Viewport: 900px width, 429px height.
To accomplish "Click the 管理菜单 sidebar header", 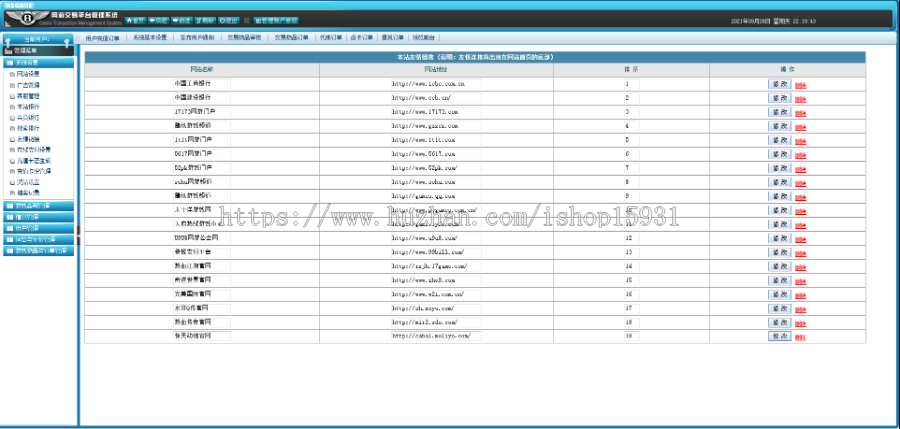I will [x=38, y=51].
